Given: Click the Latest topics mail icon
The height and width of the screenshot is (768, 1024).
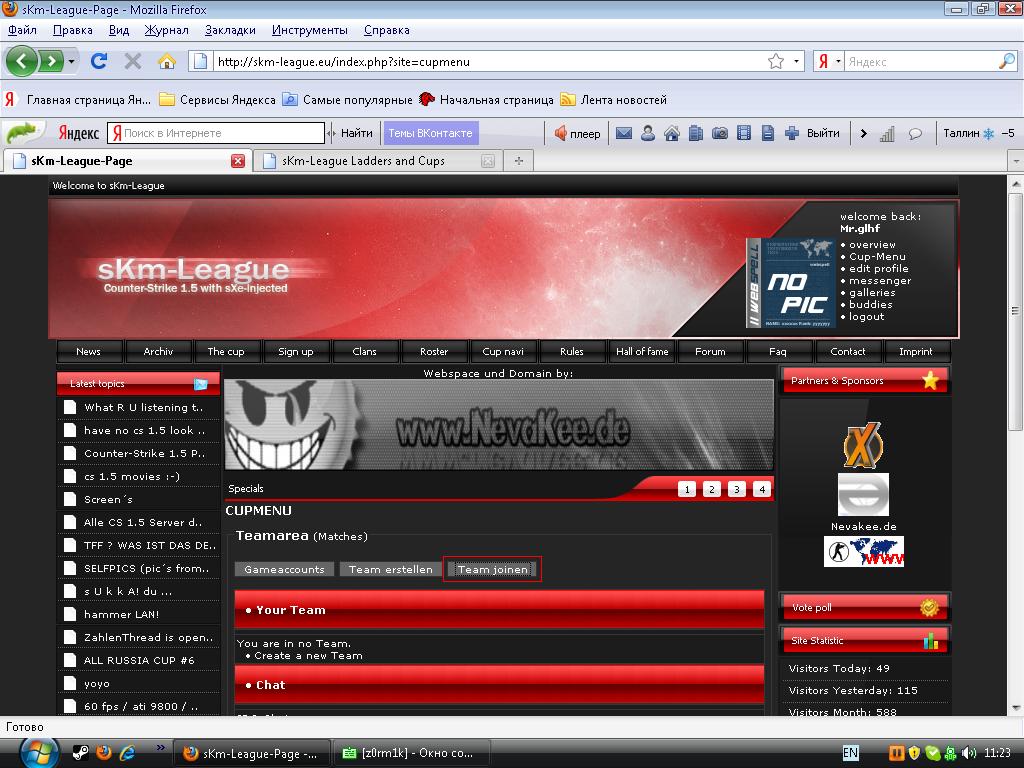Looking at the screenshot, I should [201, 383].
